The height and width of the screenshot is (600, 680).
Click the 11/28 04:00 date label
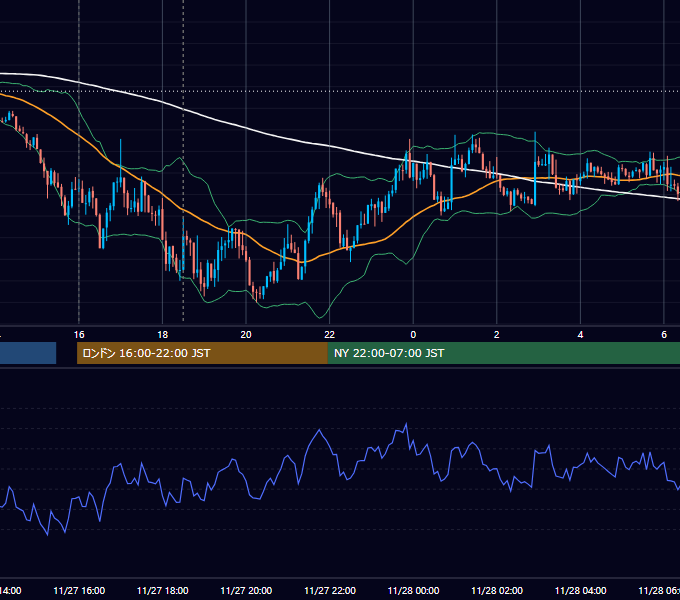tap(581, 590)
